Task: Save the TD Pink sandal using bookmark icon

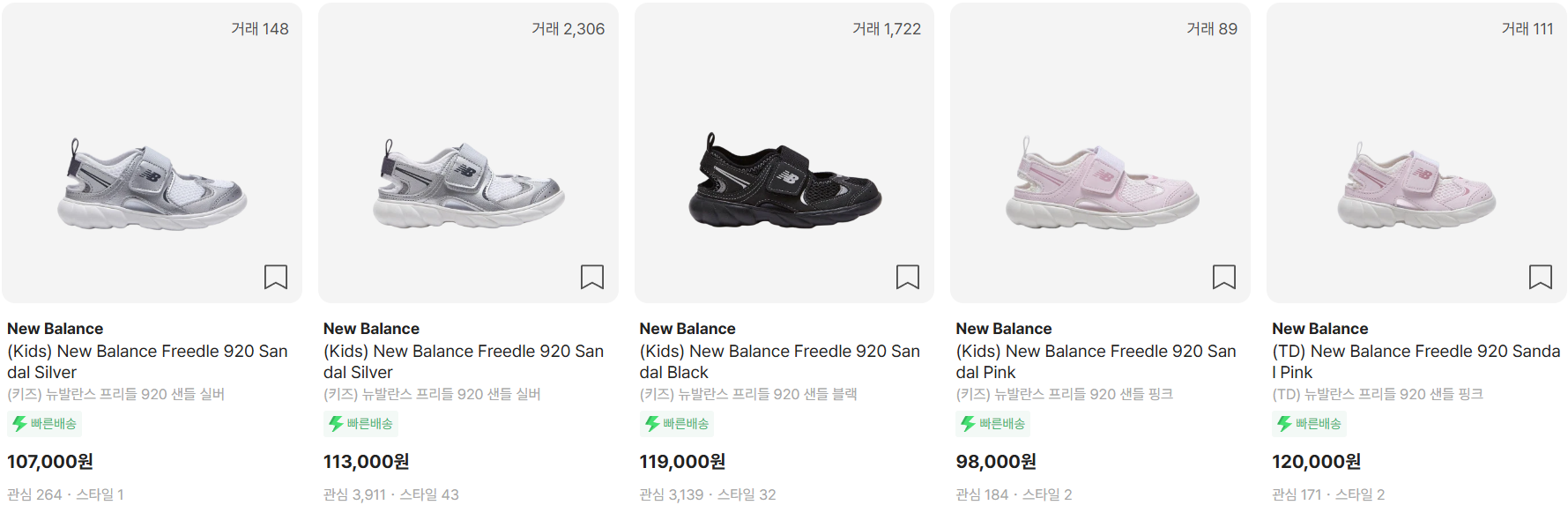Action: [1540, 277]
